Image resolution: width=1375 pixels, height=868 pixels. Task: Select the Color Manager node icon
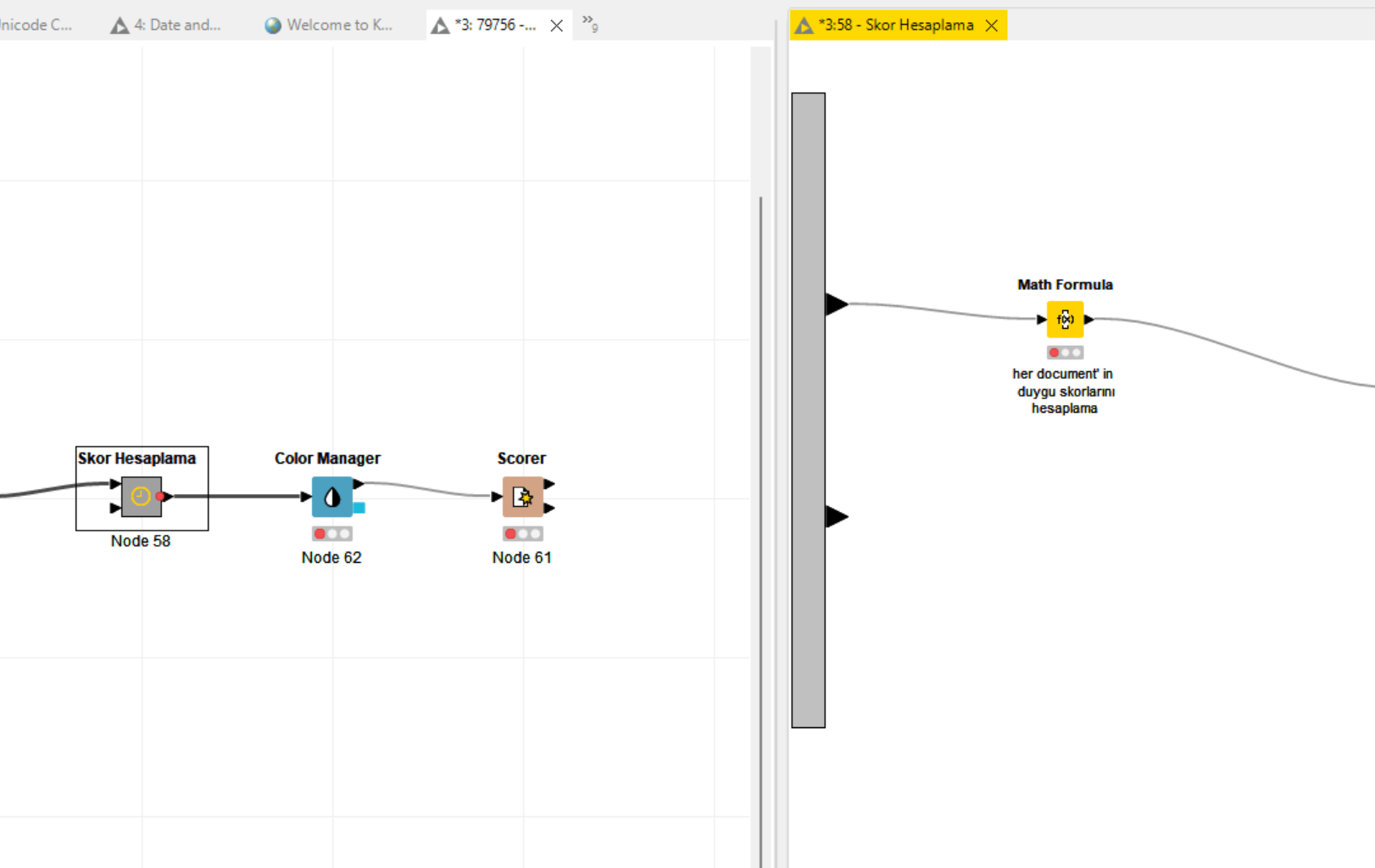331,497
